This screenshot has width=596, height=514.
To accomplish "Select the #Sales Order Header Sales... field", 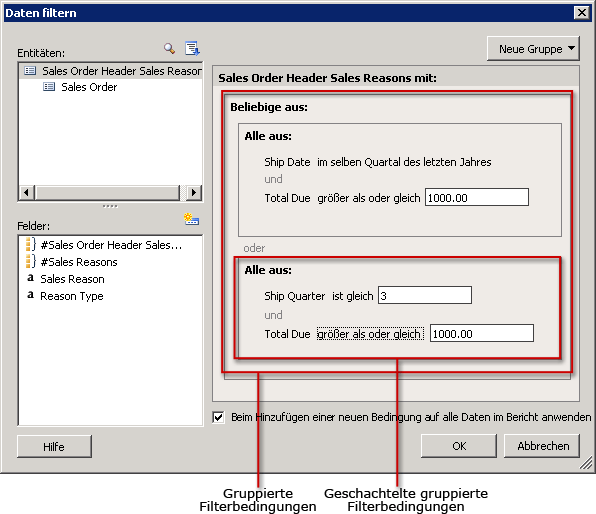I will 111,245.
